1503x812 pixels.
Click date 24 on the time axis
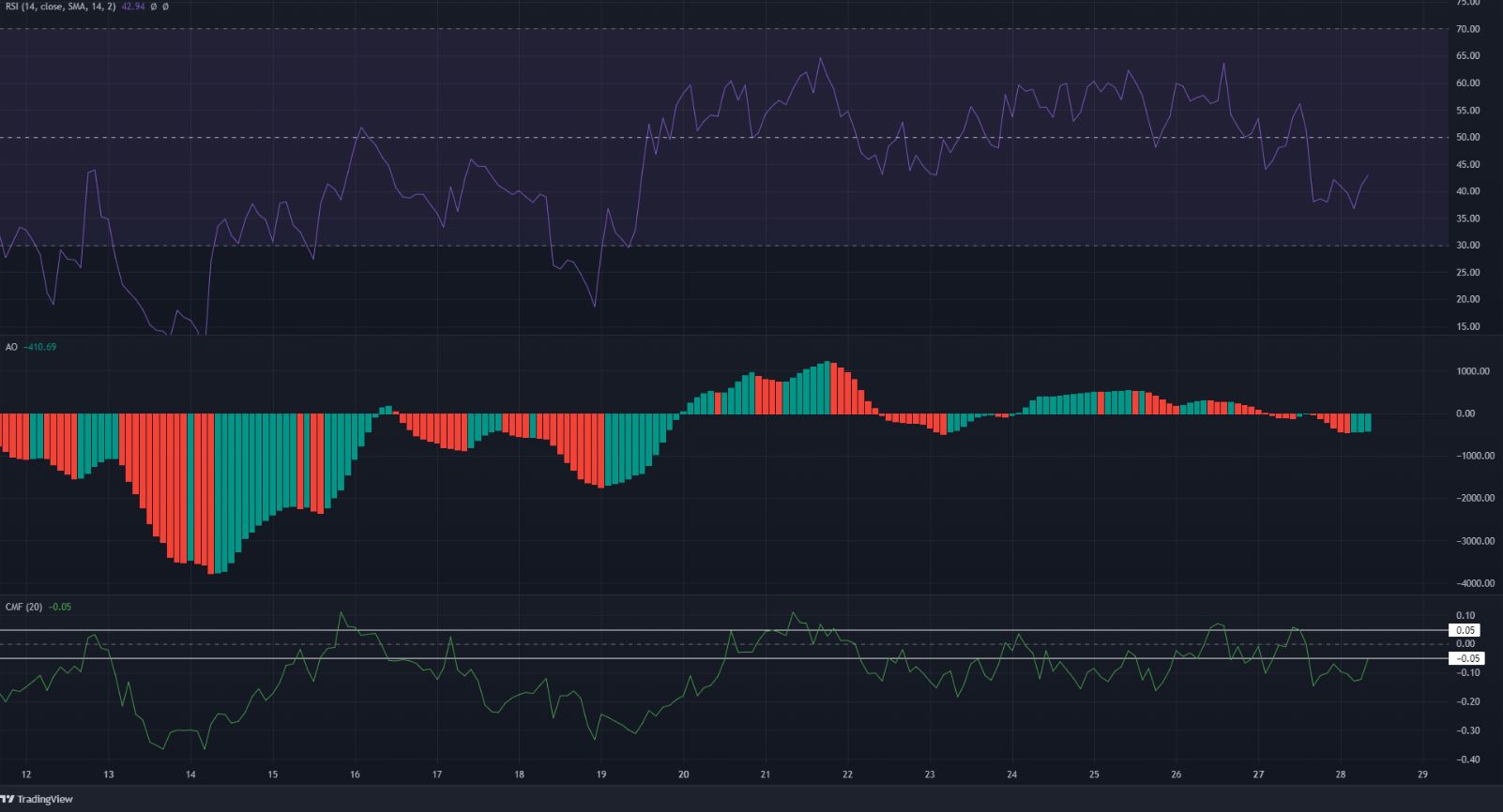[x=1011, y=774]
